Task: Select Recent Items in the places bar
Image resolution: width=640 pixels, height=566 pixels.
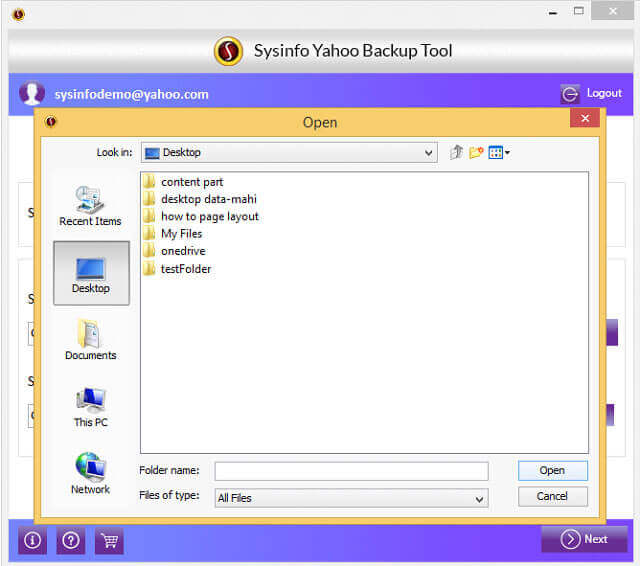Action: [90, 206]
